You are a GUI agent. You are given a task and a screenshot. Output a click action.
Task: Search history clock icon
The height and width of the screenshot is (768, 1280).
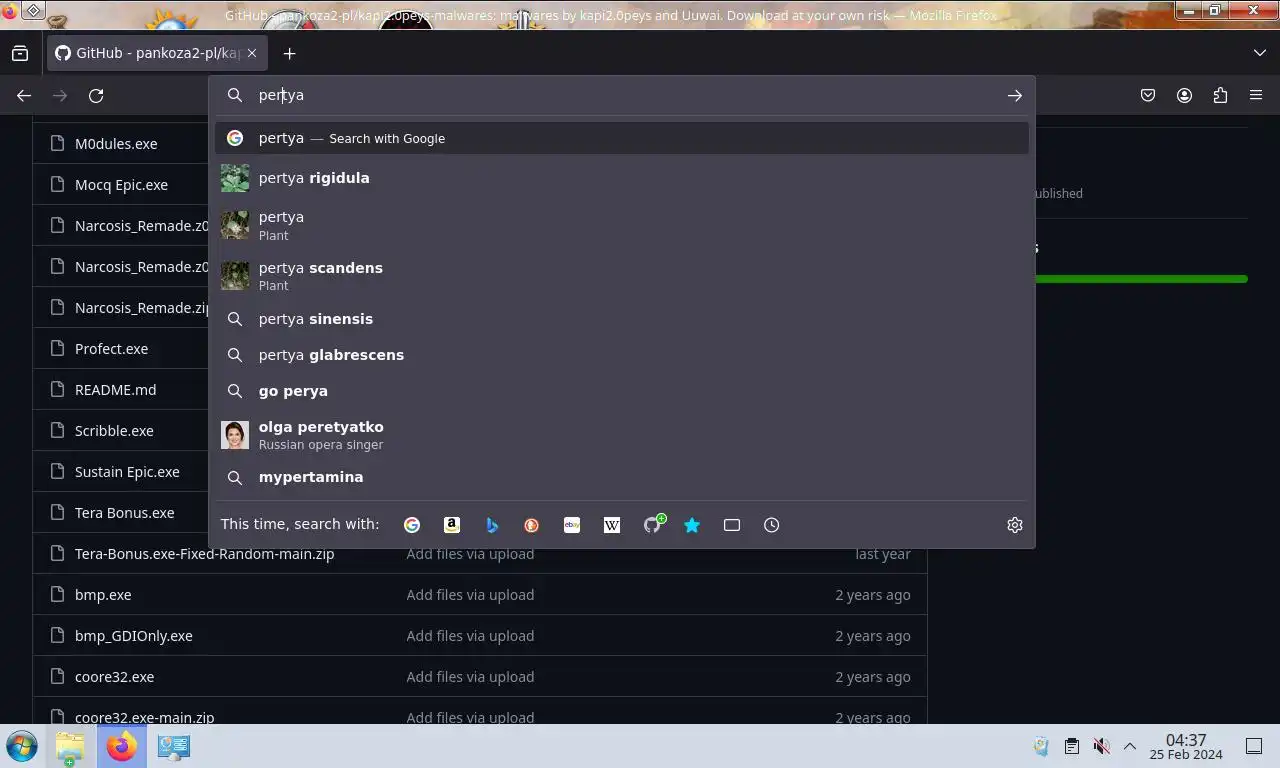pos(772,525)
